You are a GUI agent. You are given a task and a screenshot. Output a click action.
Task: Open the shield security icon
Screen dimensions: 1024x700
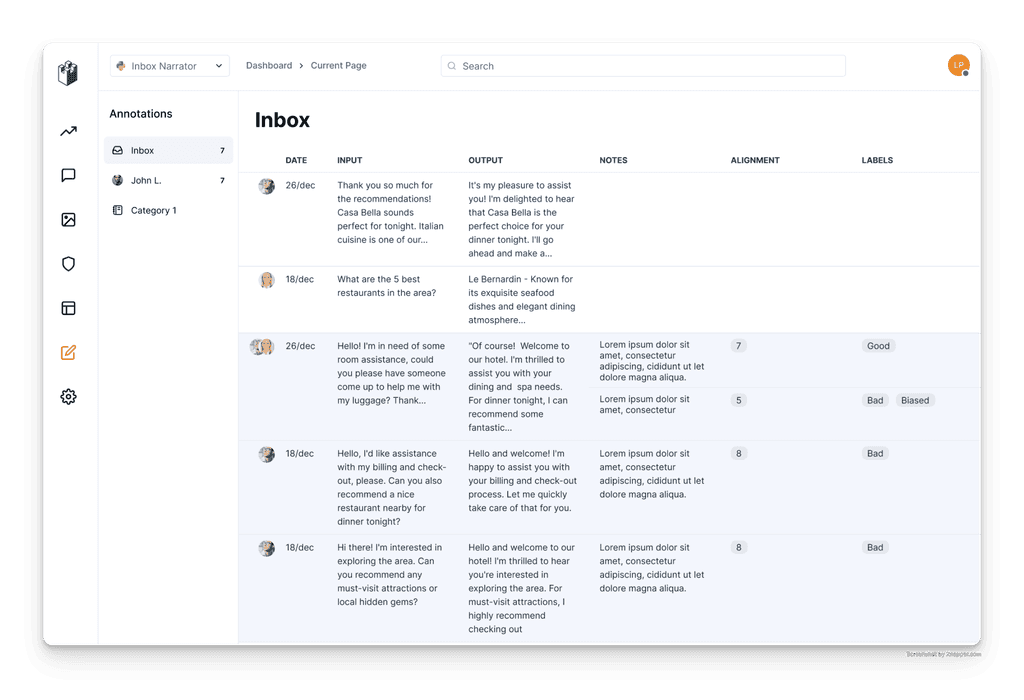coord(68,264)
